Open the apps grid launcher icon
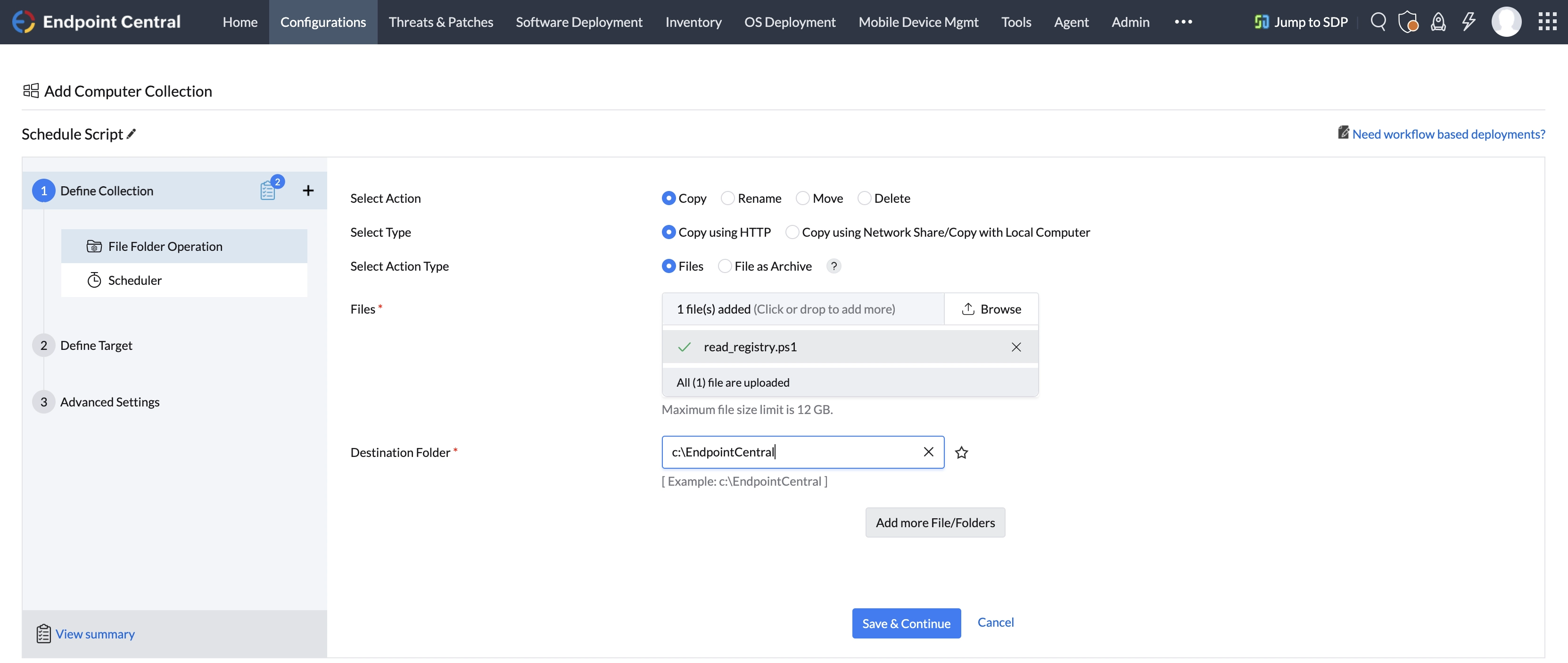1568x663 pixels. click(x=1547, y=22)
